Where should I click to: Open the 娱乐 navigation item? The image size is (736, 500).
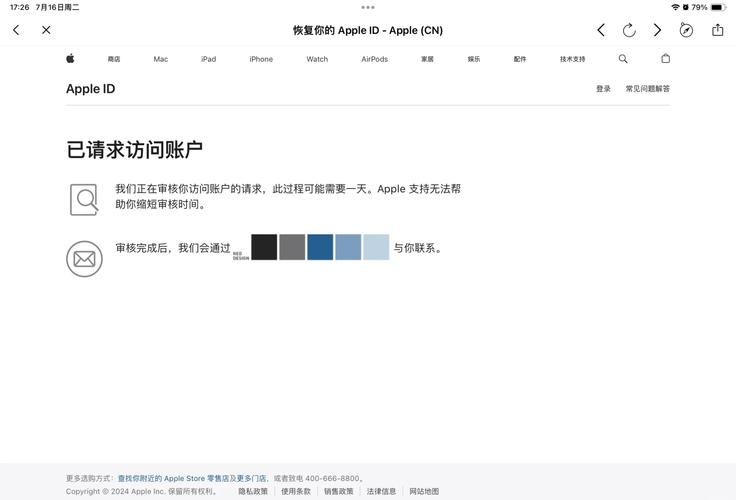(x=474, y=59)
